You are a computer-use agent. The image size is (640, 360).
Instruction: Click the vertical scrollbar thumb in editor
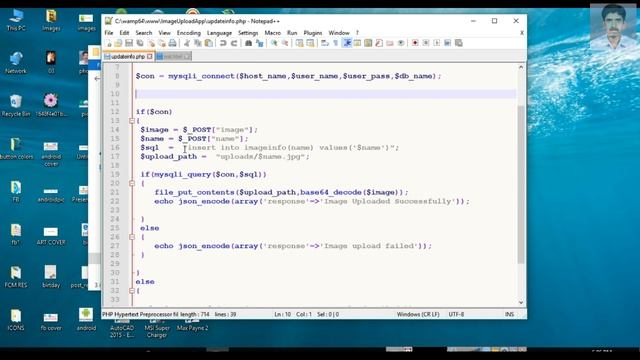click(x=521, y=184)
